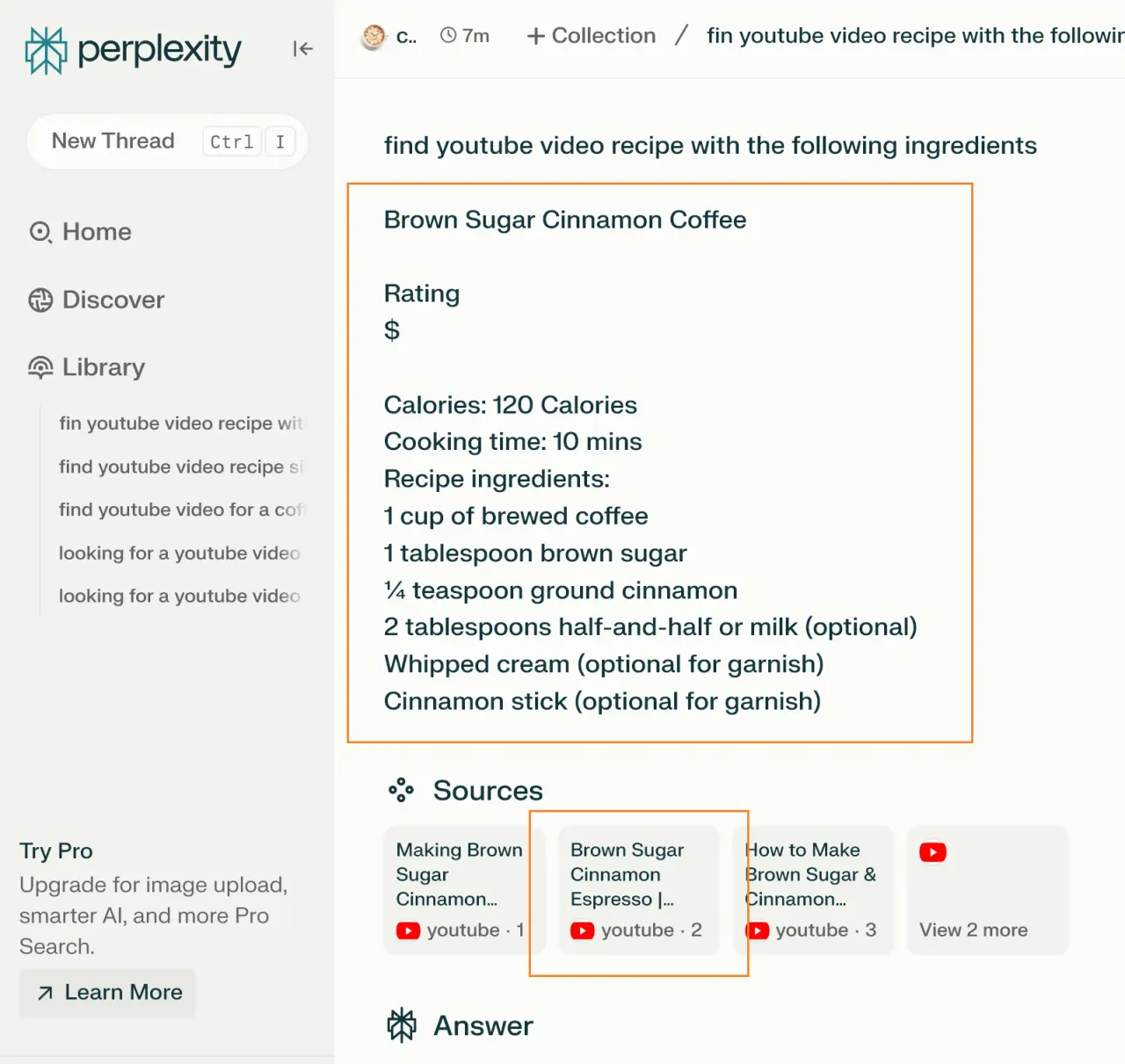
Task: Collapse the sidebar with arrow icon
Action: pyautogui.click(x=302, y=49)
